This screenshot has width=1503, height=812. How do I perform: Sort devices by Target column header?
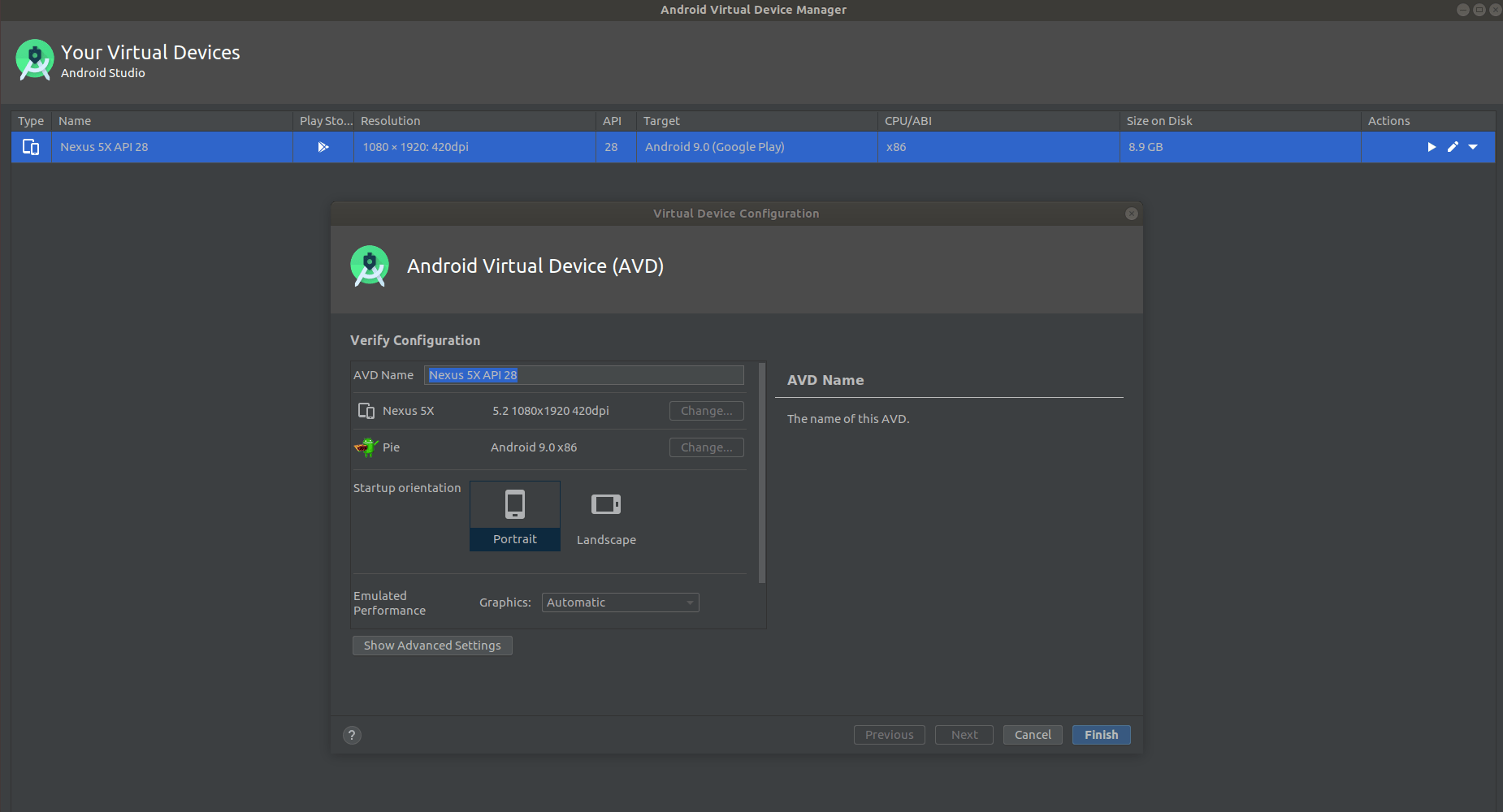pos(757,121)
